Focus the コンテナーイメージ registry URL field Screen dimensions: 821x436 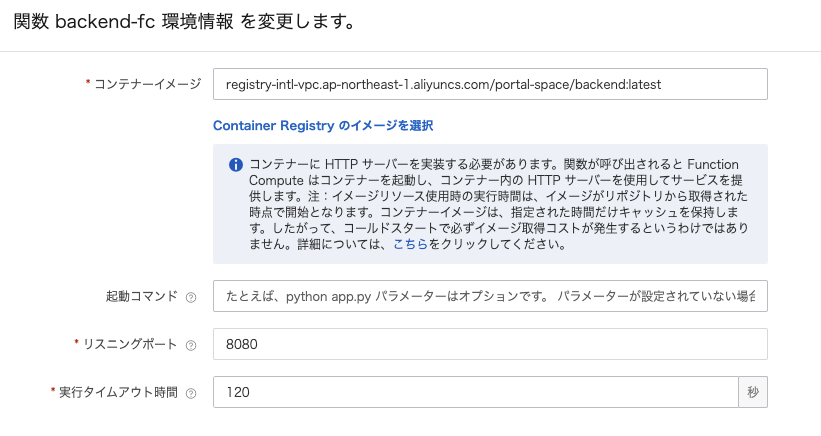tap(490, 84)
